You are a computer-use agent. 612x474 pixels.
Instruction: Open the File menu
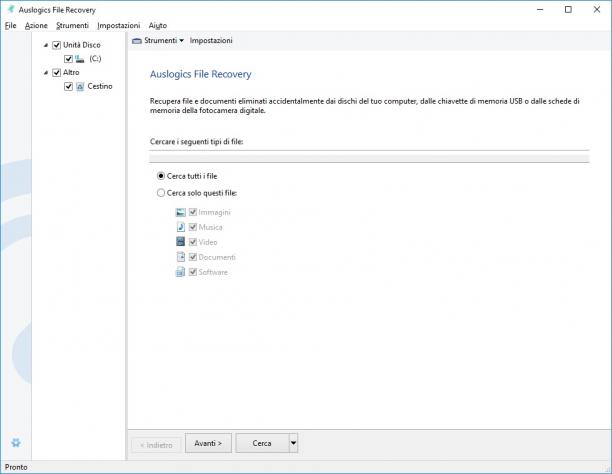[11, 26]
